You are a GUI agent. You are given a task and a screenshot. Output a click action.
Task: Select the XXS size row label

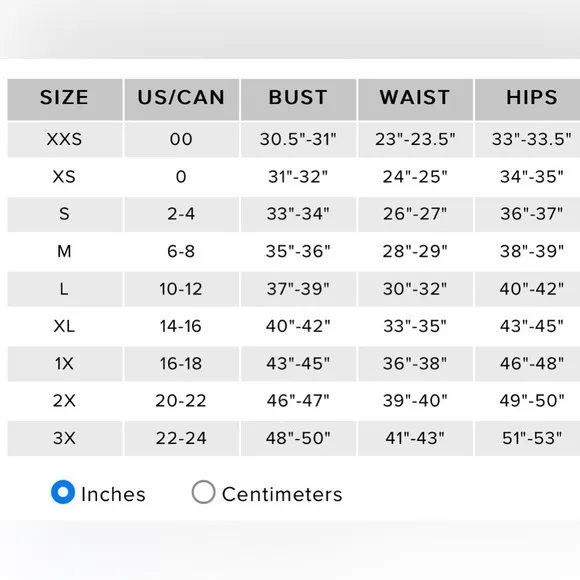[x=65, y=140]
